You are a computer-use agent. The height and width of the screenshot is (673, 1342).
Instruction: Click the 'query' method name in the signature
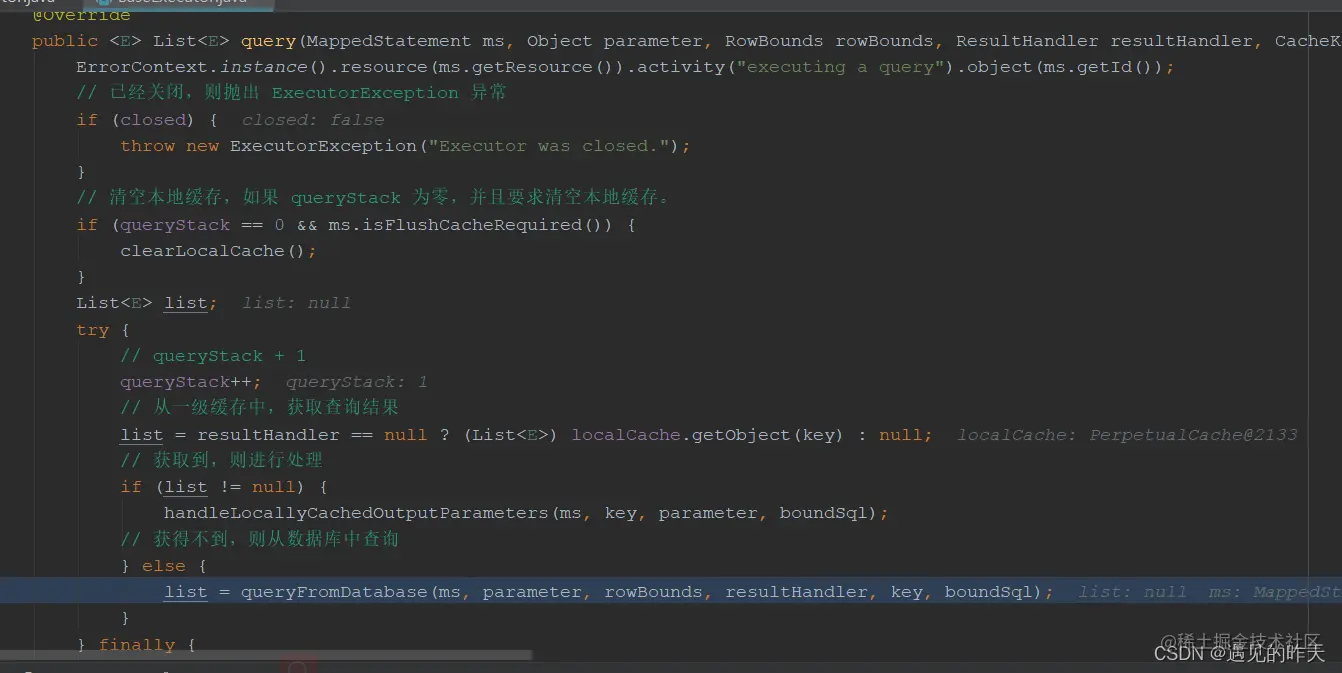pos(268,41)
